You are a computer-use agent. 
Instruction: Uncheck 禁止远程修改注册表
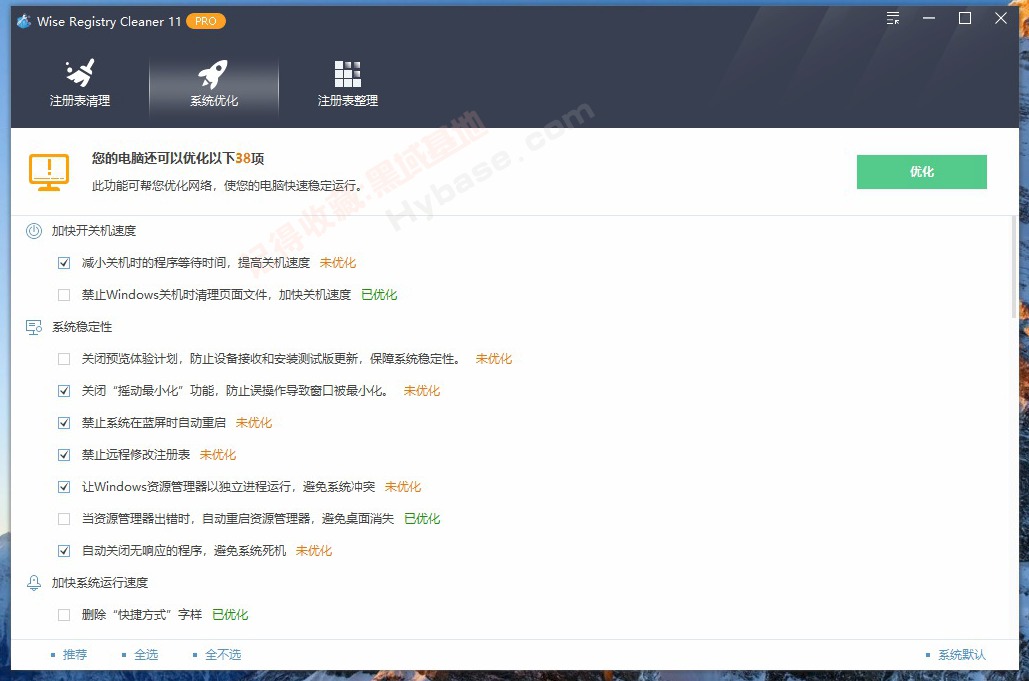(x=63, y=454)
